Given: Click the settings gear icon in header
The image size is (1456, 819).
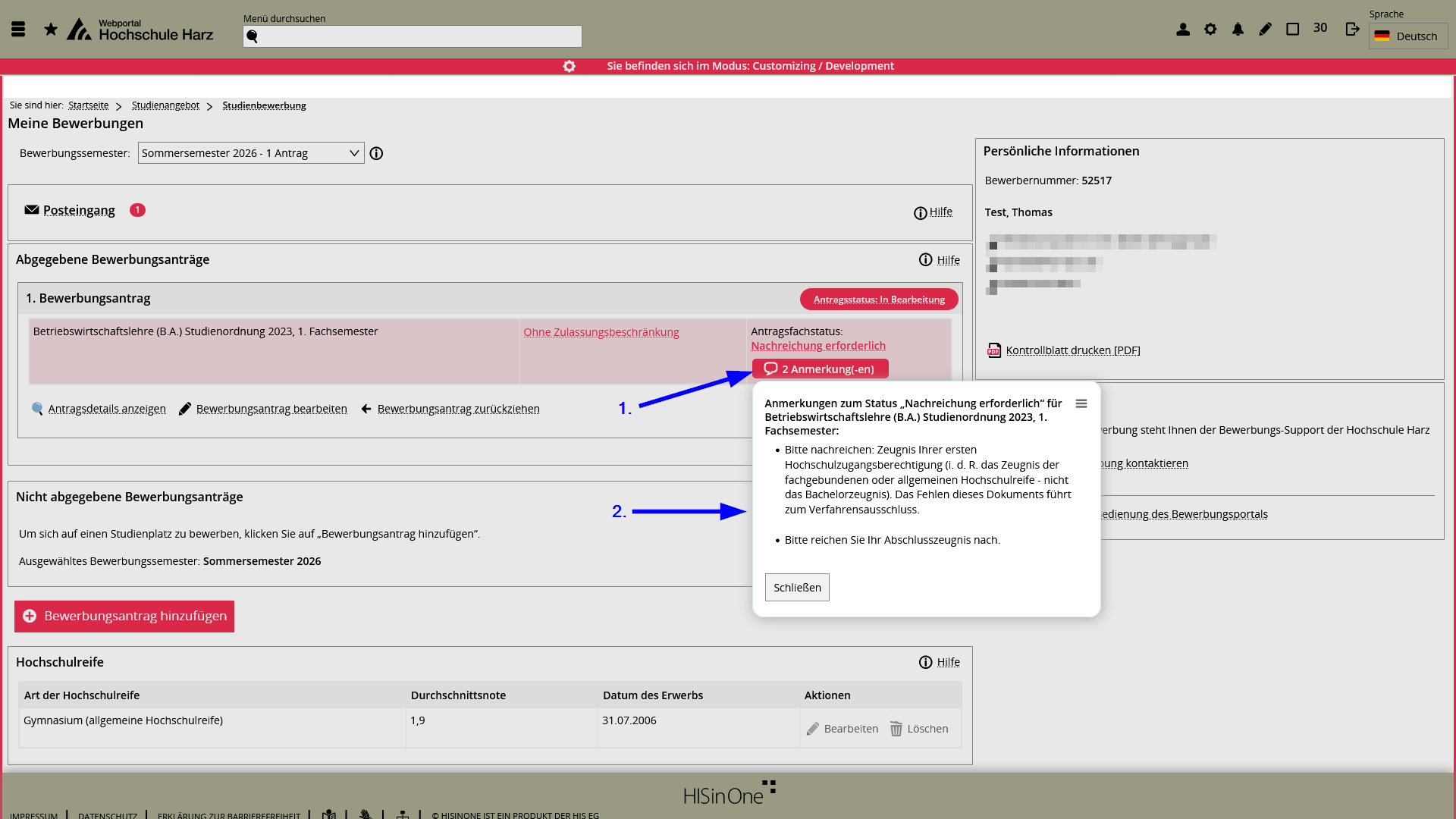Looking at the screenshot, I should point(1210,29).
